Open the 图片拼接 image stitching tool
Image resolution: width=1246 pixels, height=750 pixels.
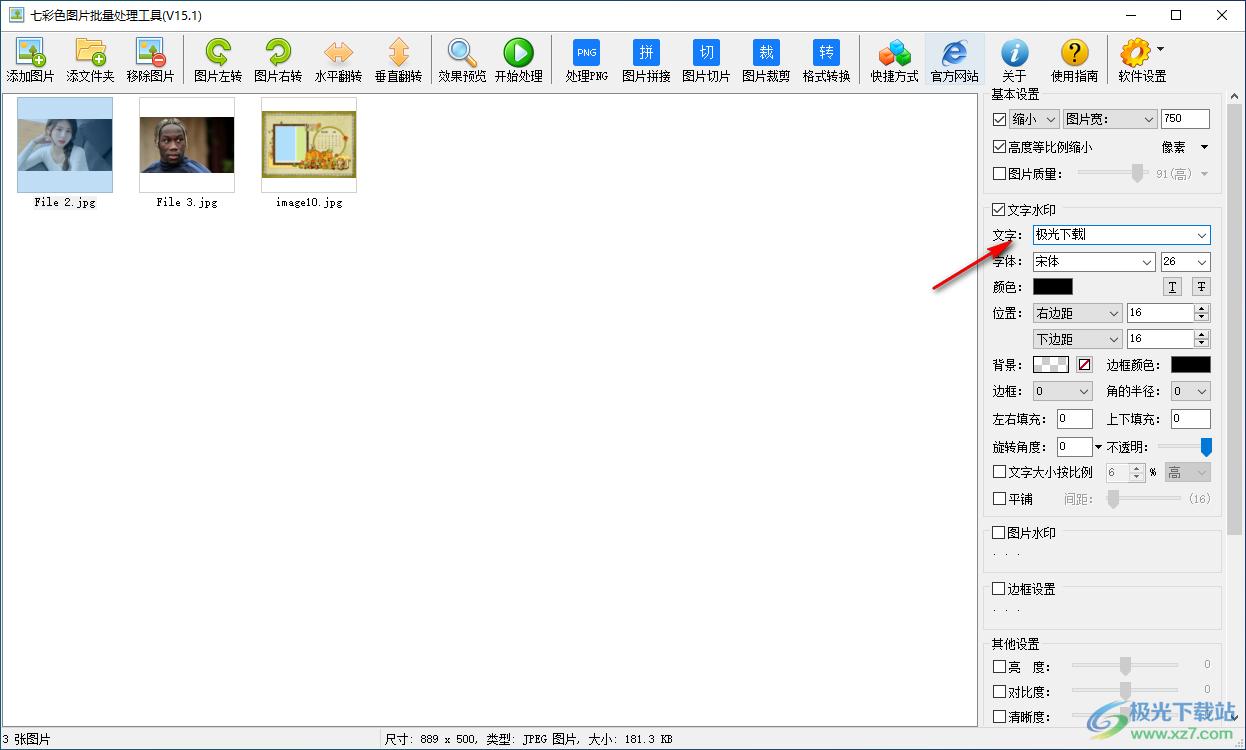[646, 60]
